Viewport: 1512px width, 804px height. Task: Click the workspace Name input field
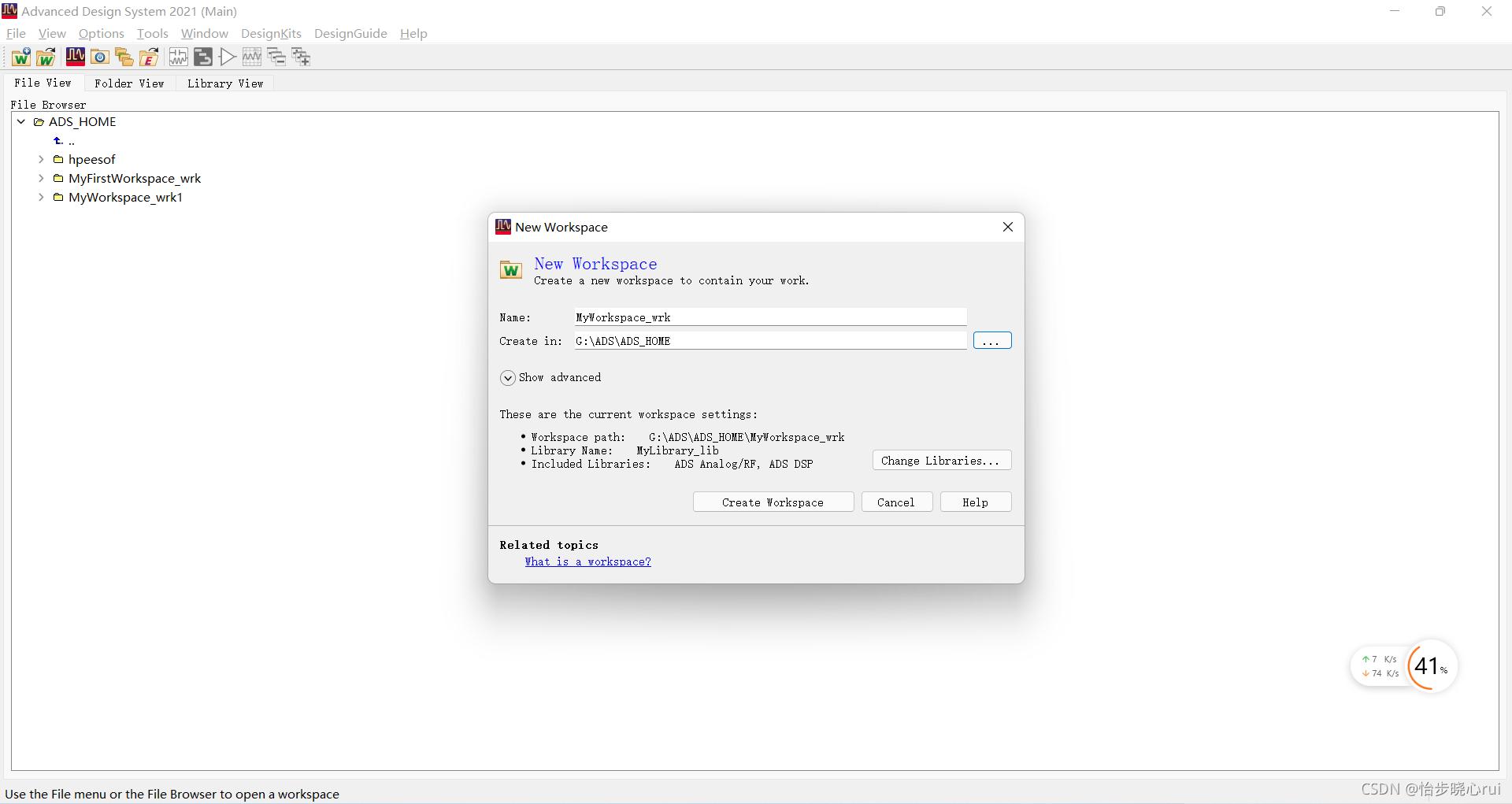click(770, 317)
